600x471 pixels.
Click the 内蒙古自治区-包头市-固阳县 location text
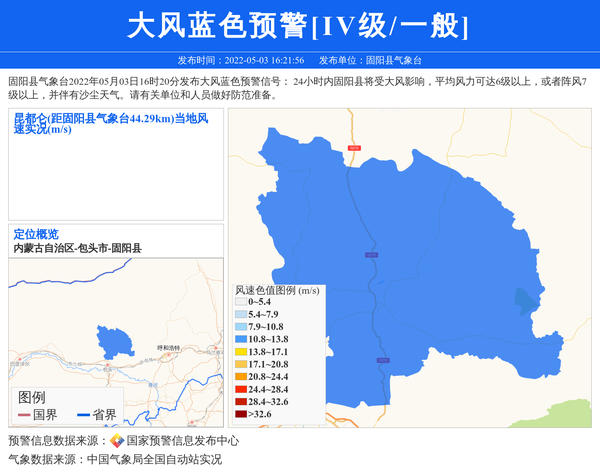(x=77, y=248)
